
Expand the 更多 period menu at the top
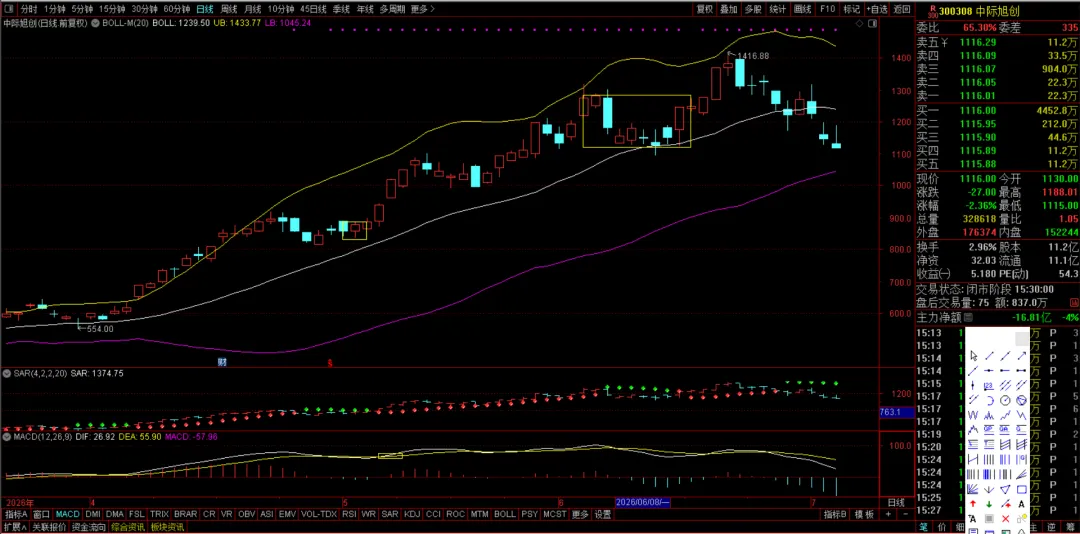(422, 9)
